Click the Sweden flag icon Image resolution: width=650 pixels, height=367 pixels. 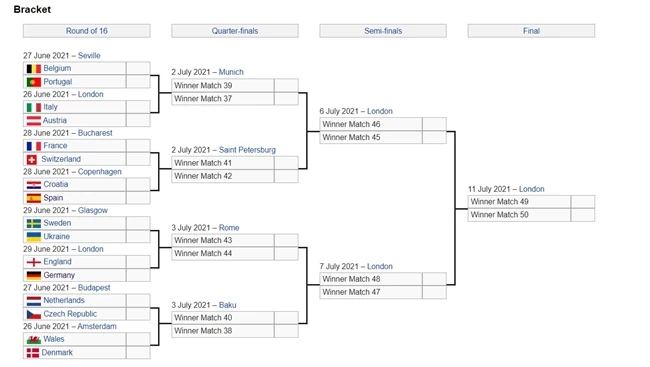click(x=34, y=224)
